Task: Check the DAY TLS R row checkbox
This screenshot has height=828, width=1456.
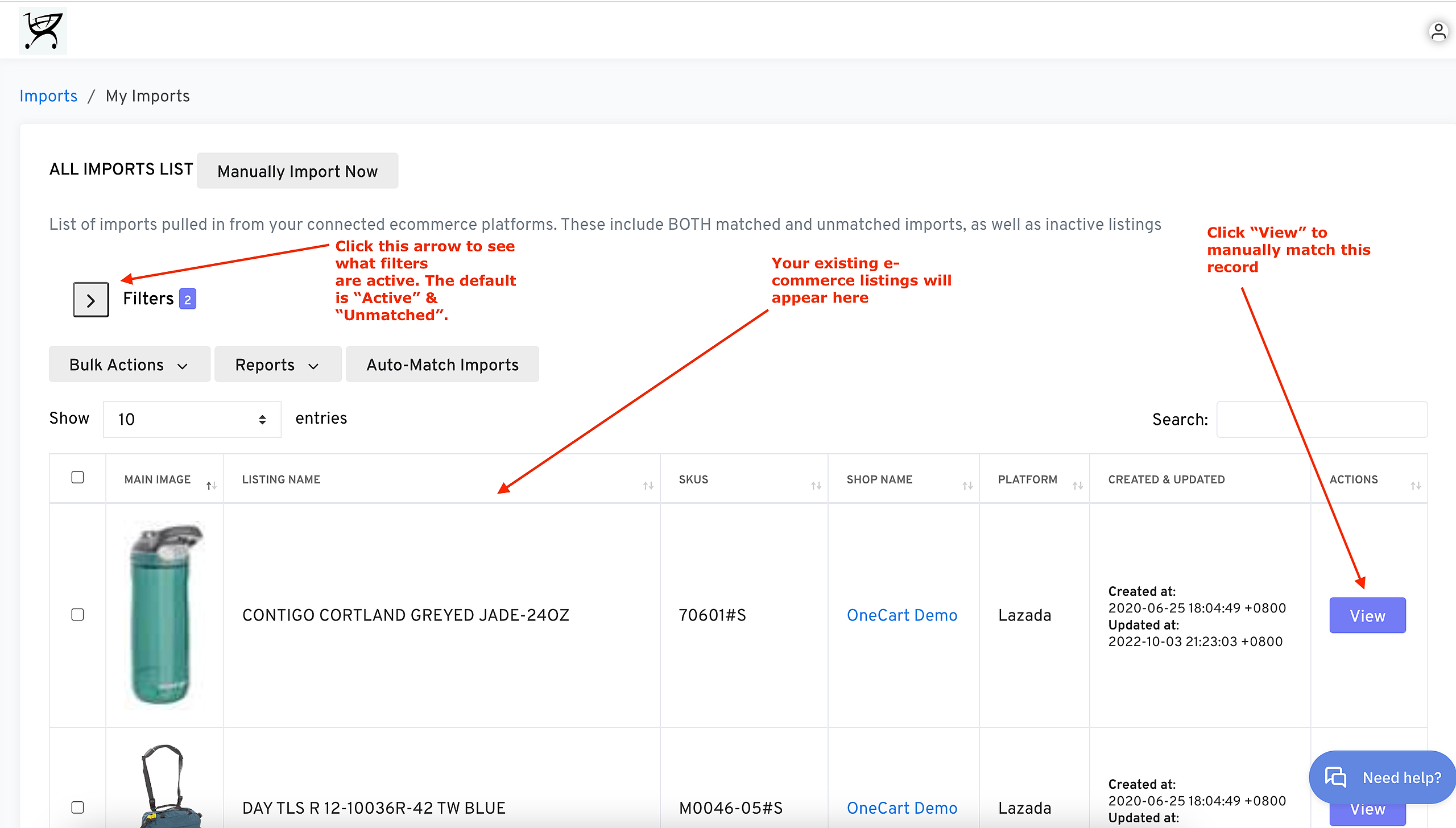Action: pyautogui.click(x=77, y=808)
